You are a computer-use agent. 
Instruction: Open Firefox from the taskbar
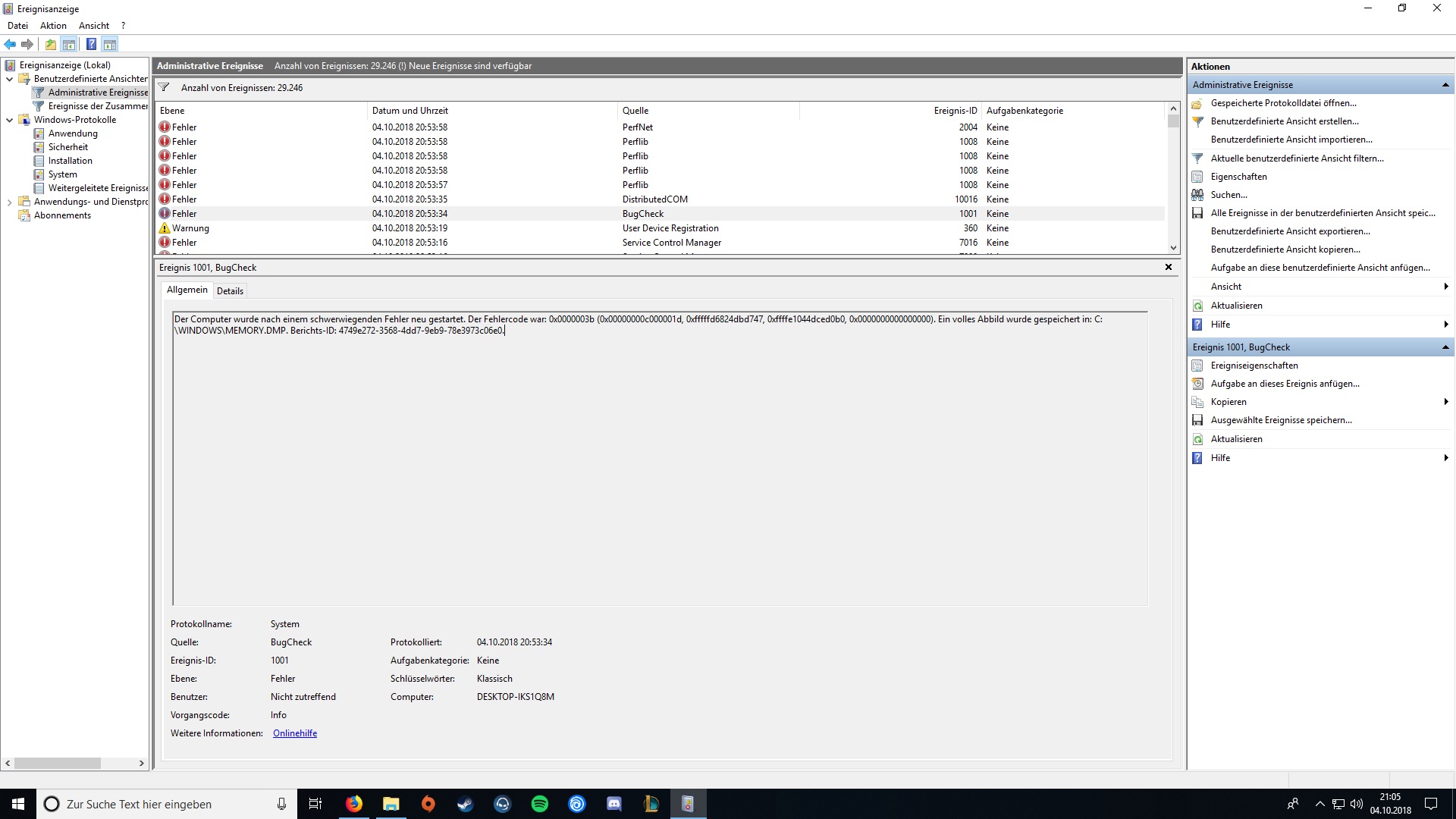pyautogui.click(x=354, y=804)
